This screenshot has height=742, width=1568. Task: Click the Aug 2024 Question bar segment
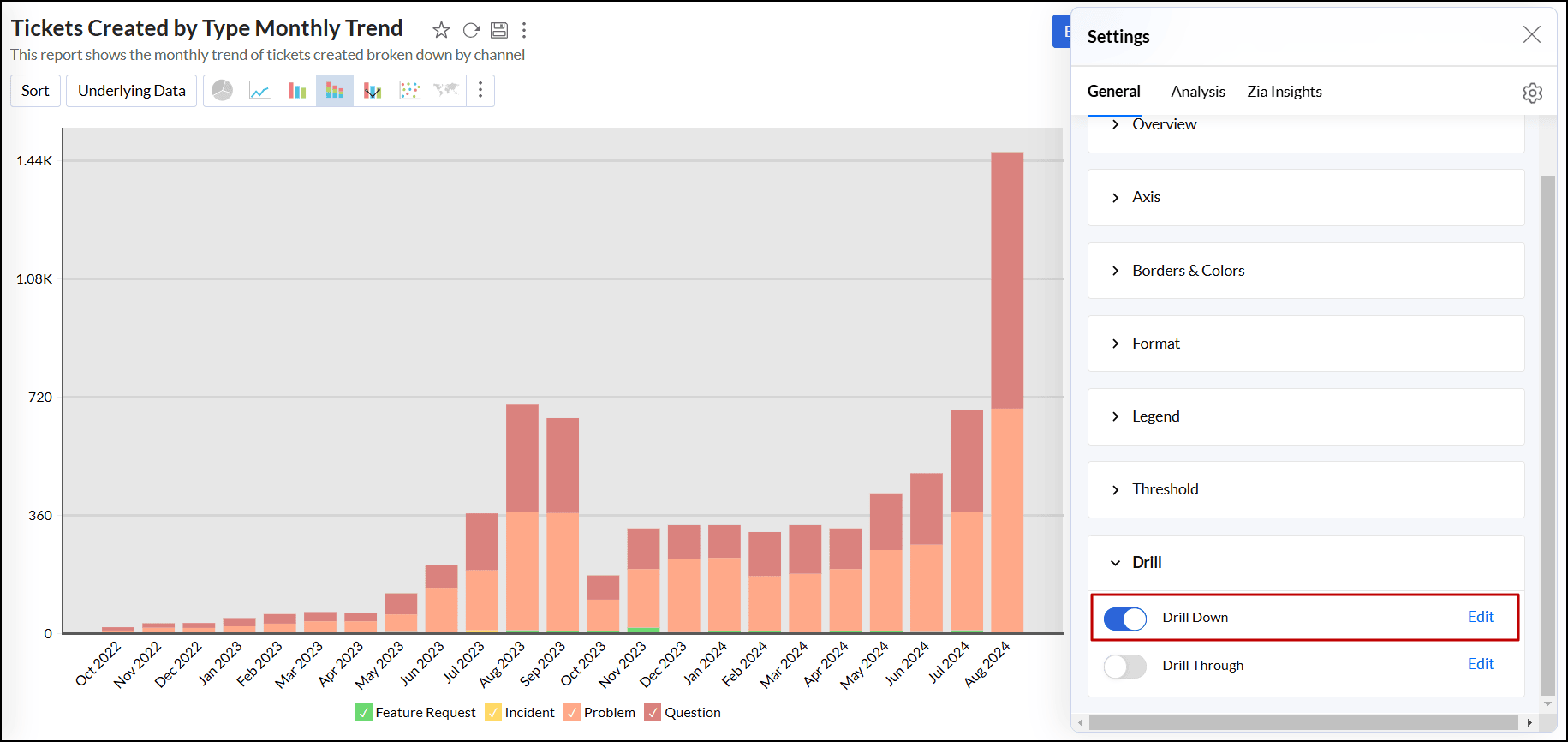tap(1007, 280)
